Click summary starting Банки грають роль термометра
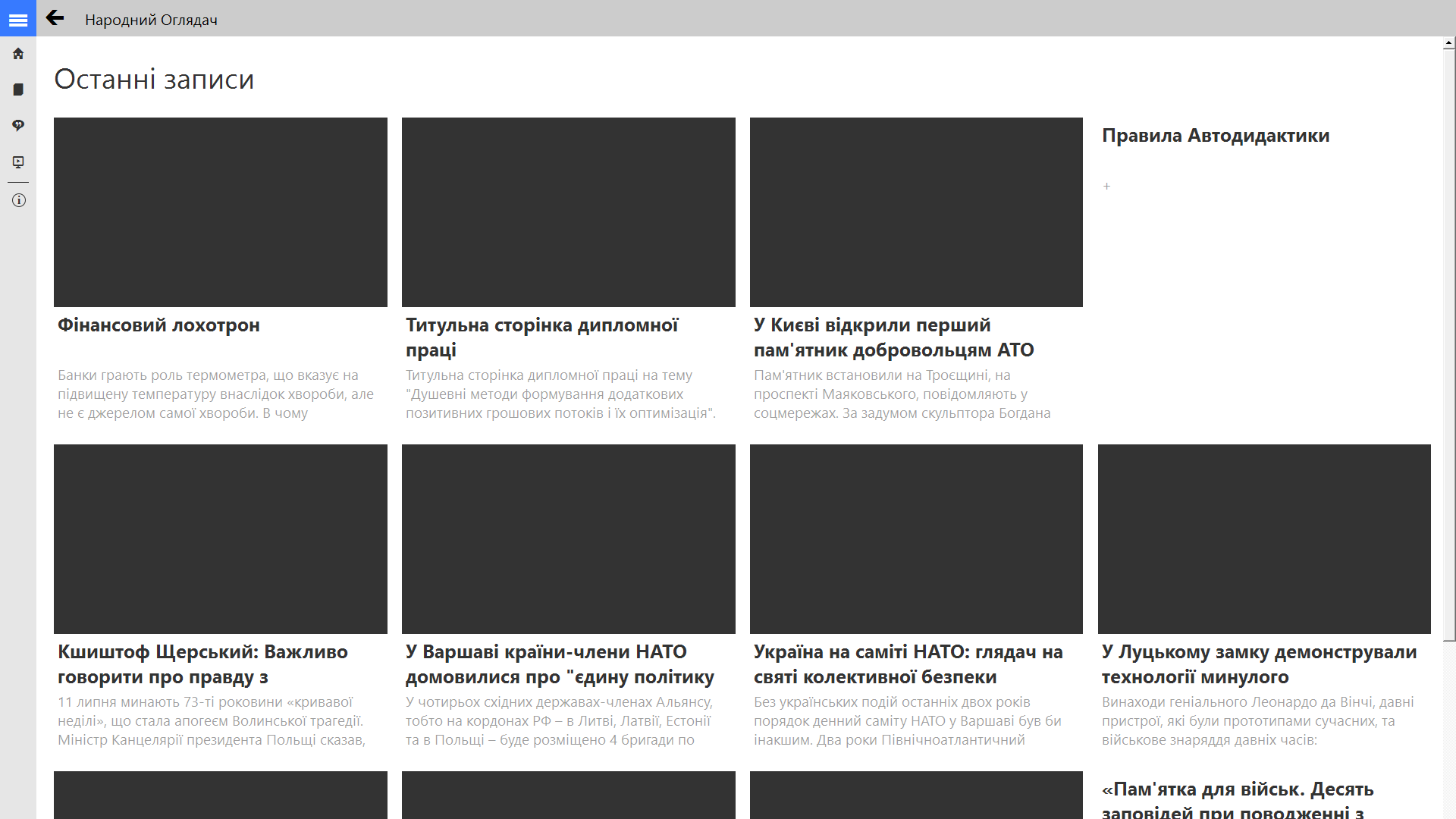Viewport: 1456px width, 819px height. tap(216, 394)
